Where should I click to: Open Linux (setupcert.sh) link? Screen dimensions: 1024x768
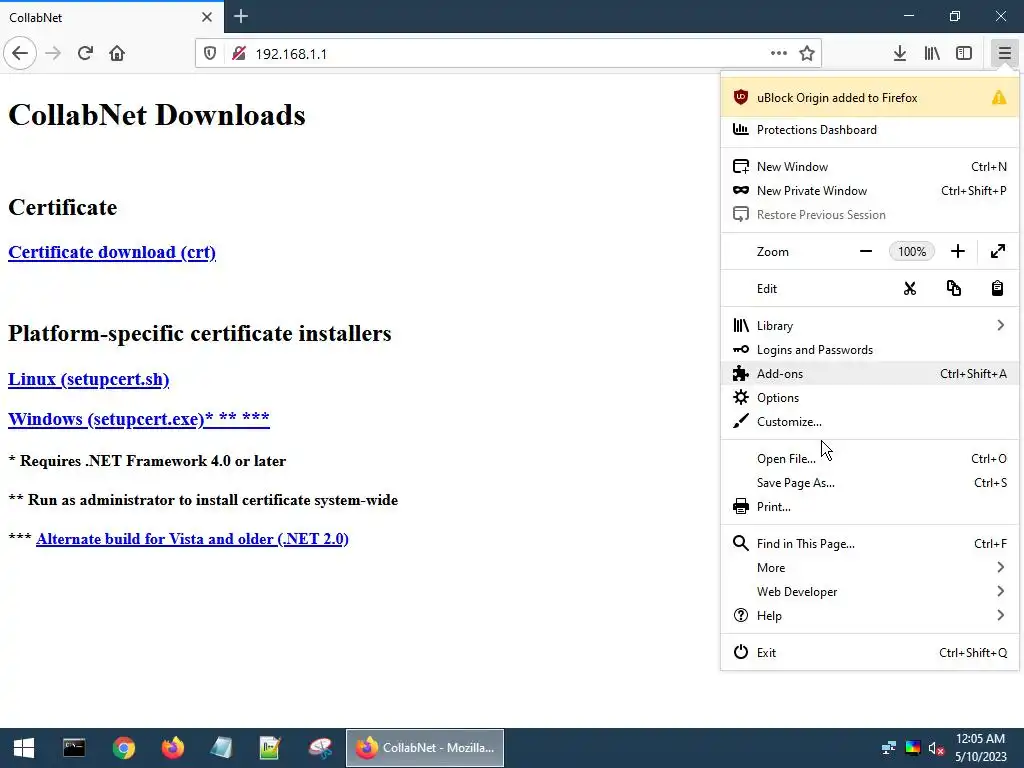coord(88,379)
